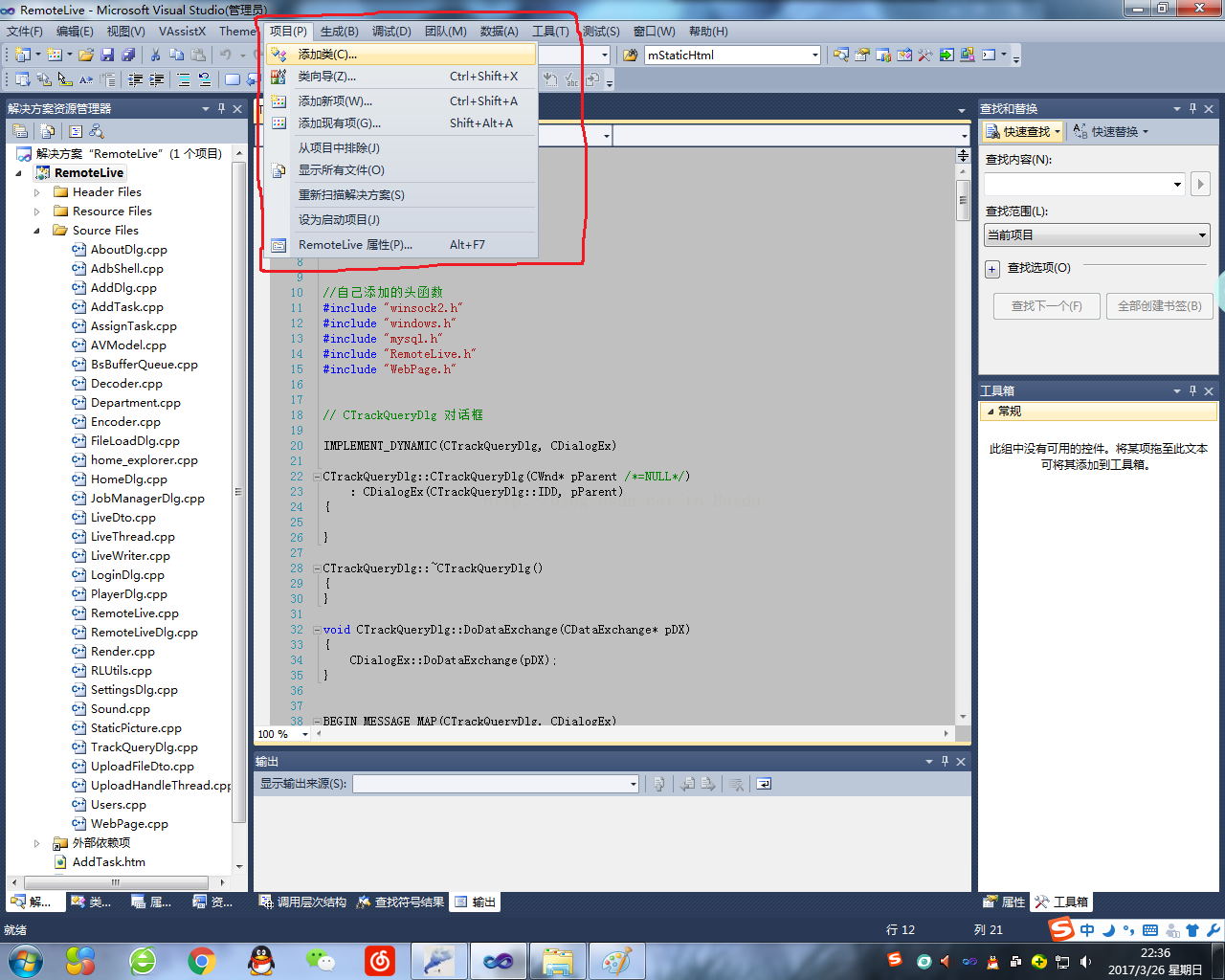Click the Uncomment Selection icon
This screenshot has height=980, width=1225.
[204, 79]
